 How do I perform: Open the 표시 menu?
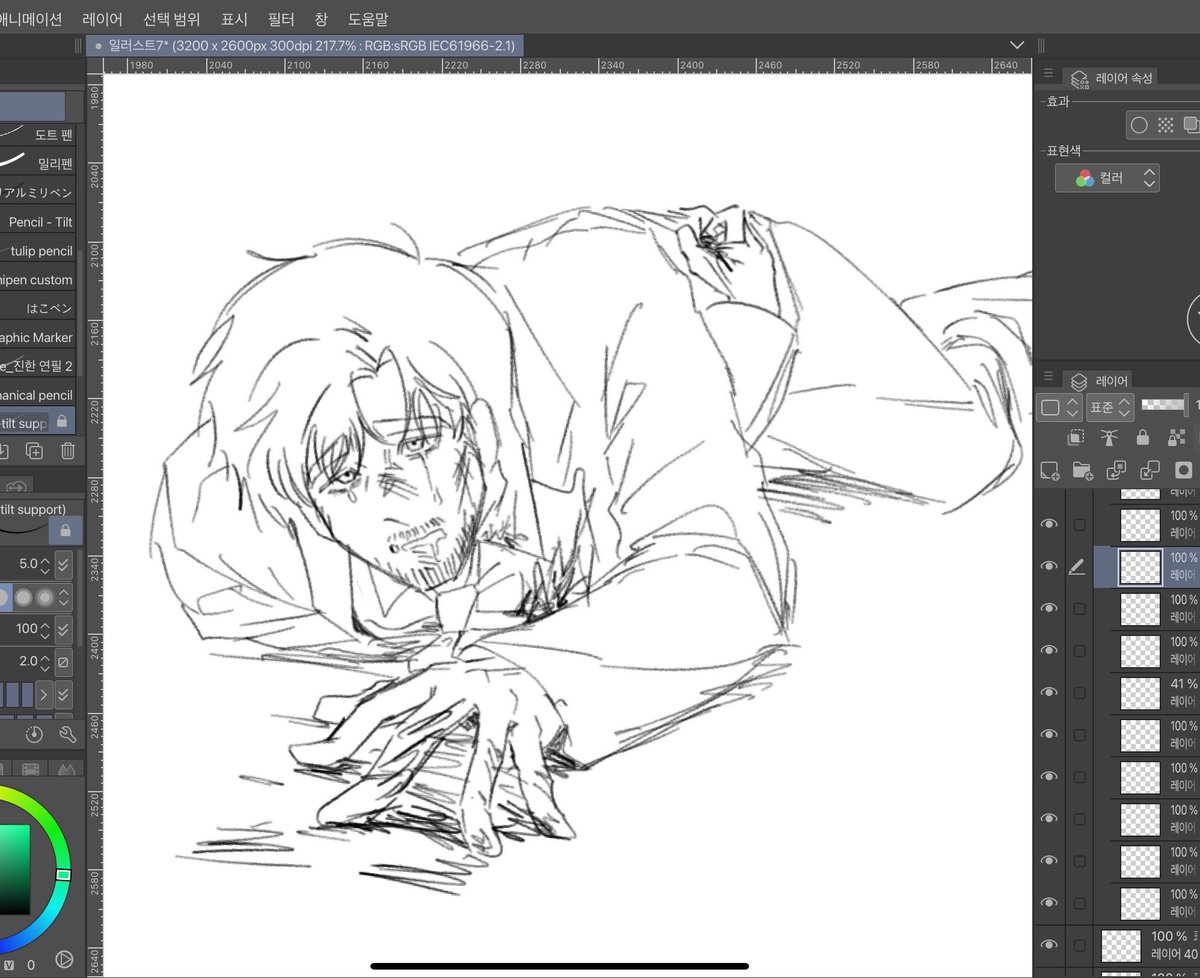pos(234,19)
